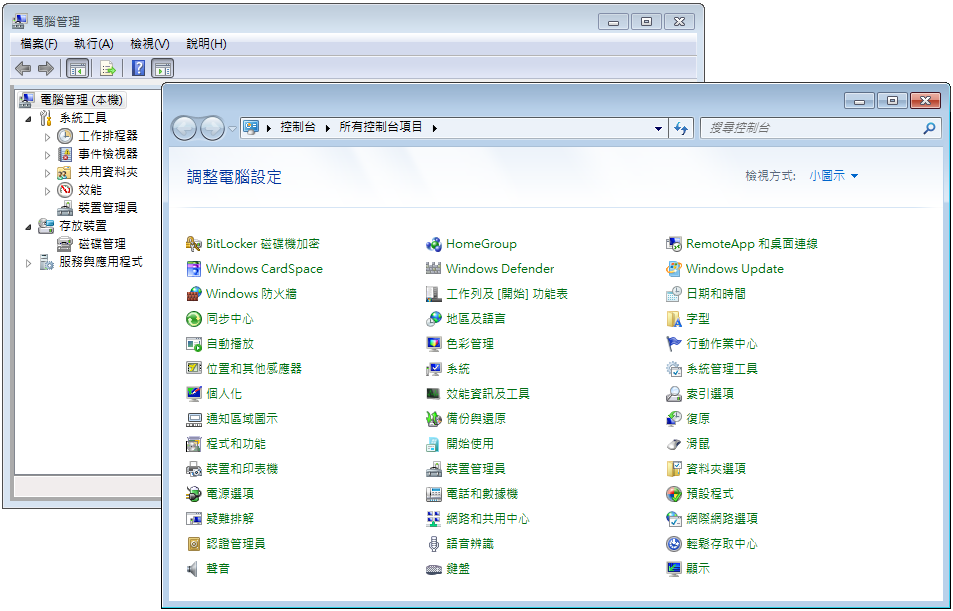The width and height of the screenshot is (953, 611).
Task: Toggle the action pane toolbar icon
Action: point(162,68)
